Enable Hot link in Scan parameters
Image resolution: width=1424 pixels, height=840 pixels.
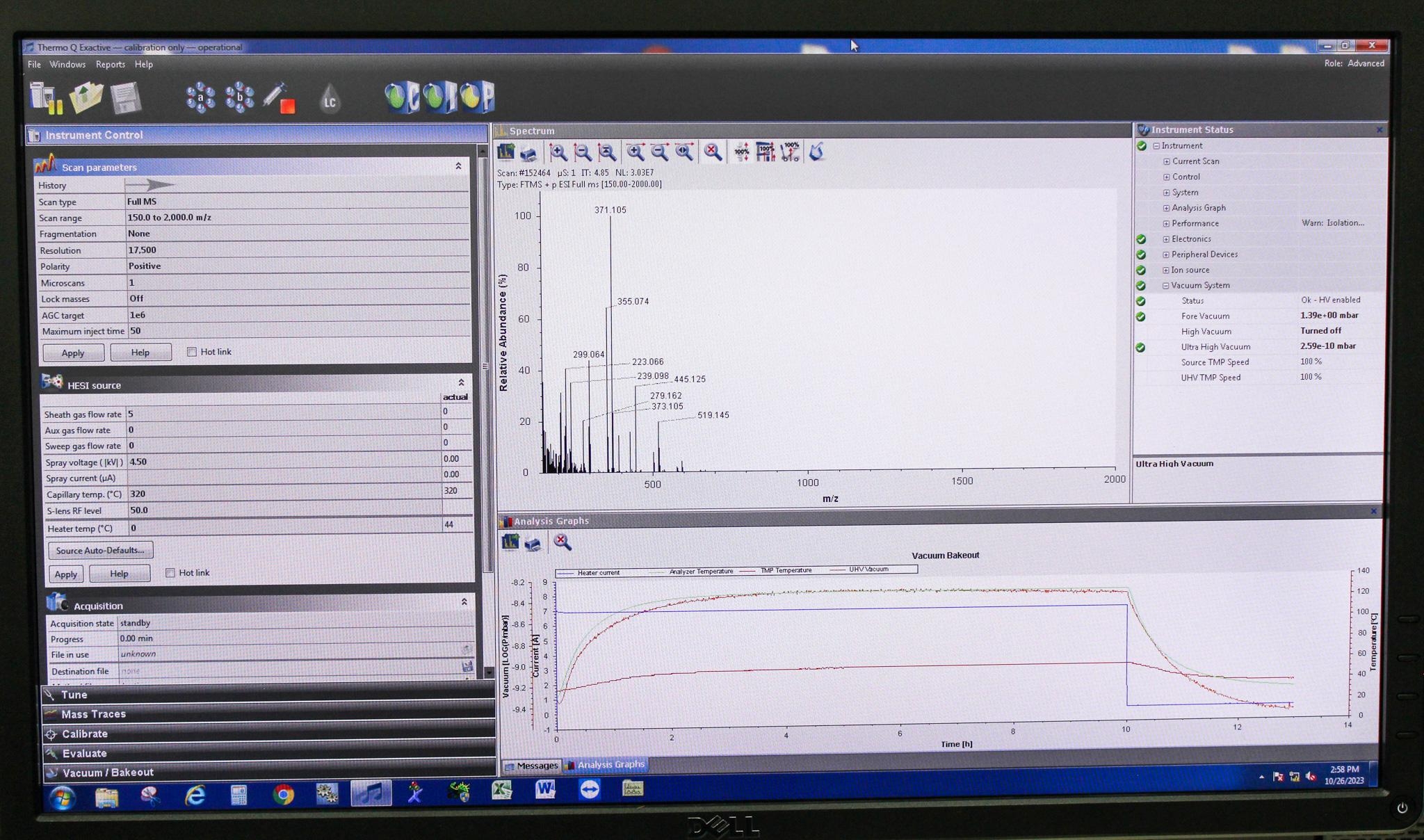[192, 352]
